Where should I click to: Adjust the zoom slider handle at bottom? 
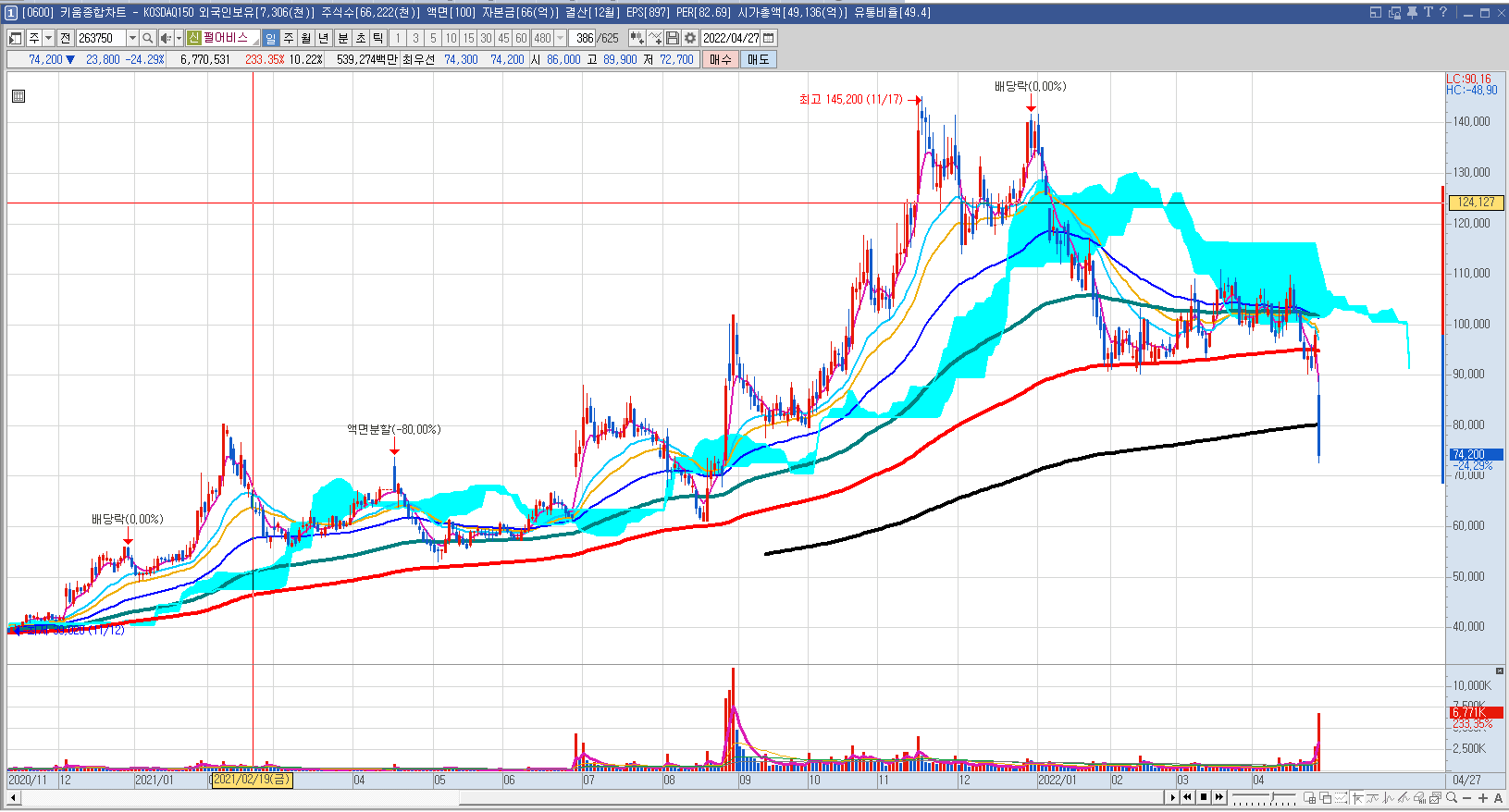point(1273,796)
